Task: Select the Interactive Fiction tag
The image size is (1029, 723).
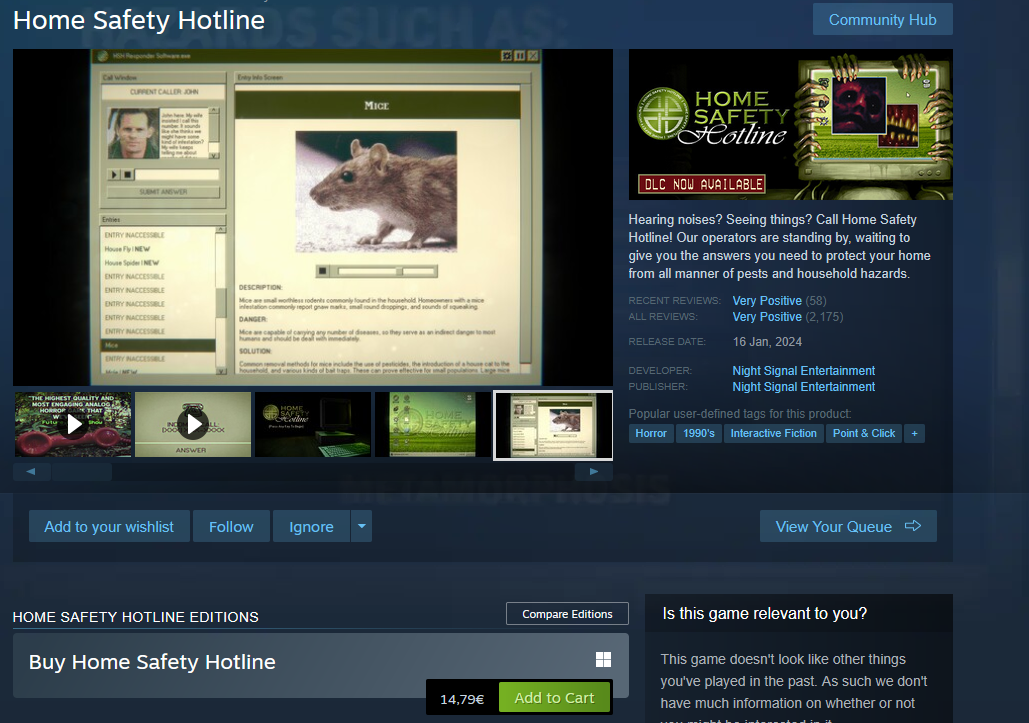Action: pyautogui.click(x=774, y=434)
